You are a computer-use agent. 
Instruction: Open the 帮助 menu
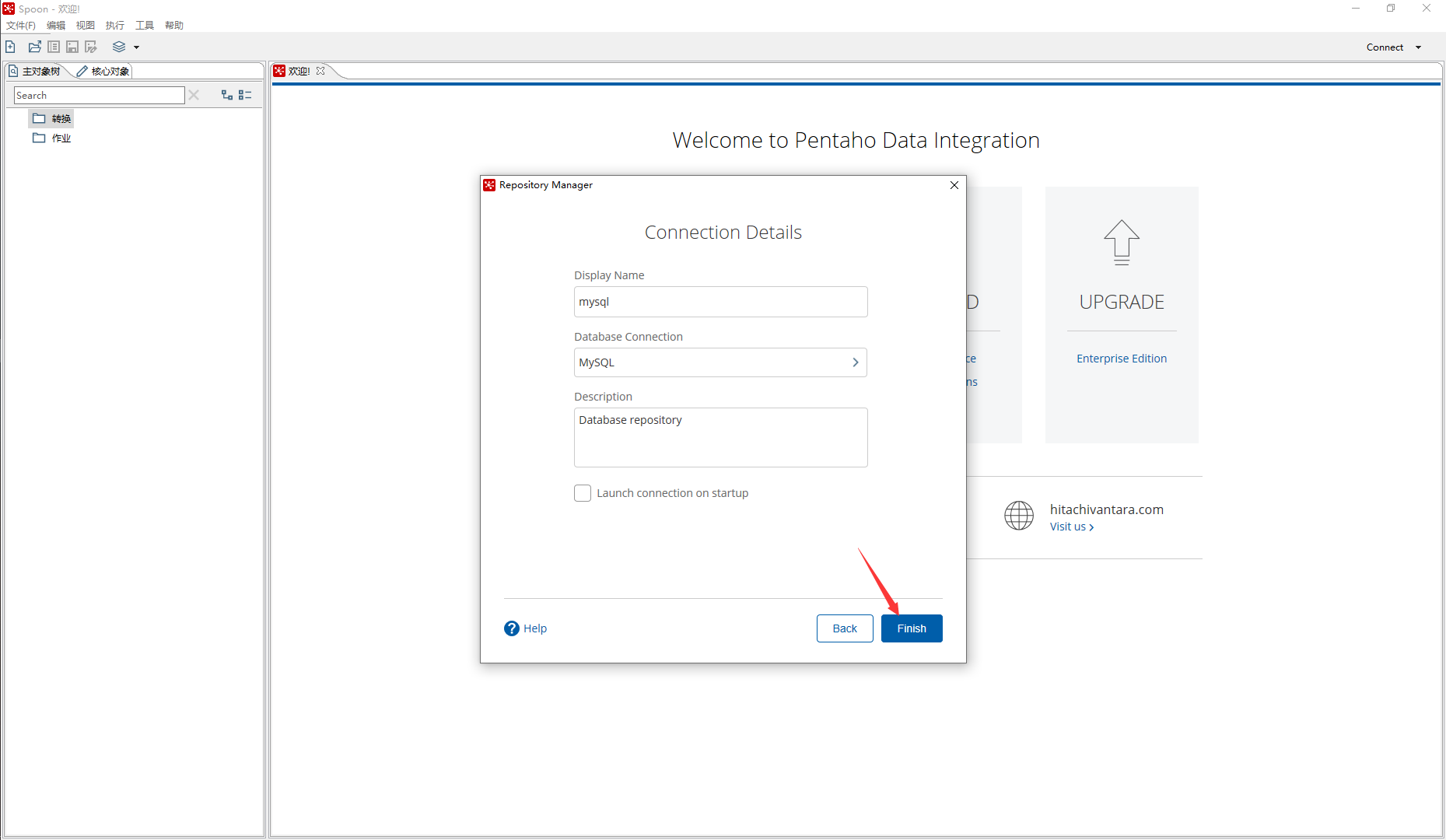coord(174,25)
